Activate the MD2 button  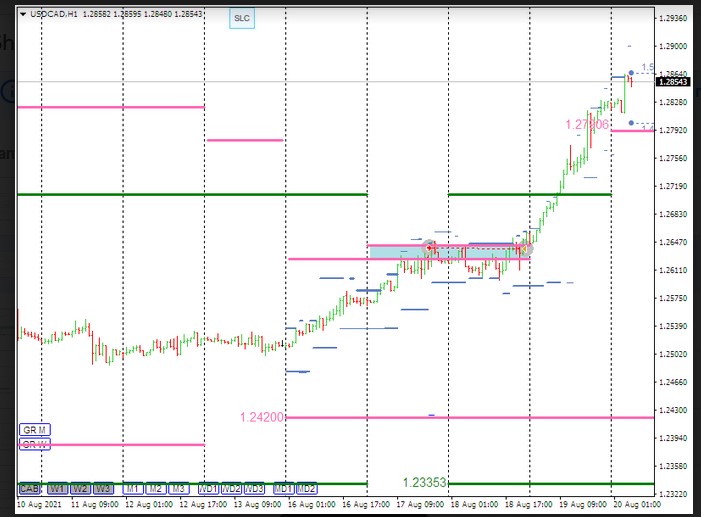click(x=306, y=488)
